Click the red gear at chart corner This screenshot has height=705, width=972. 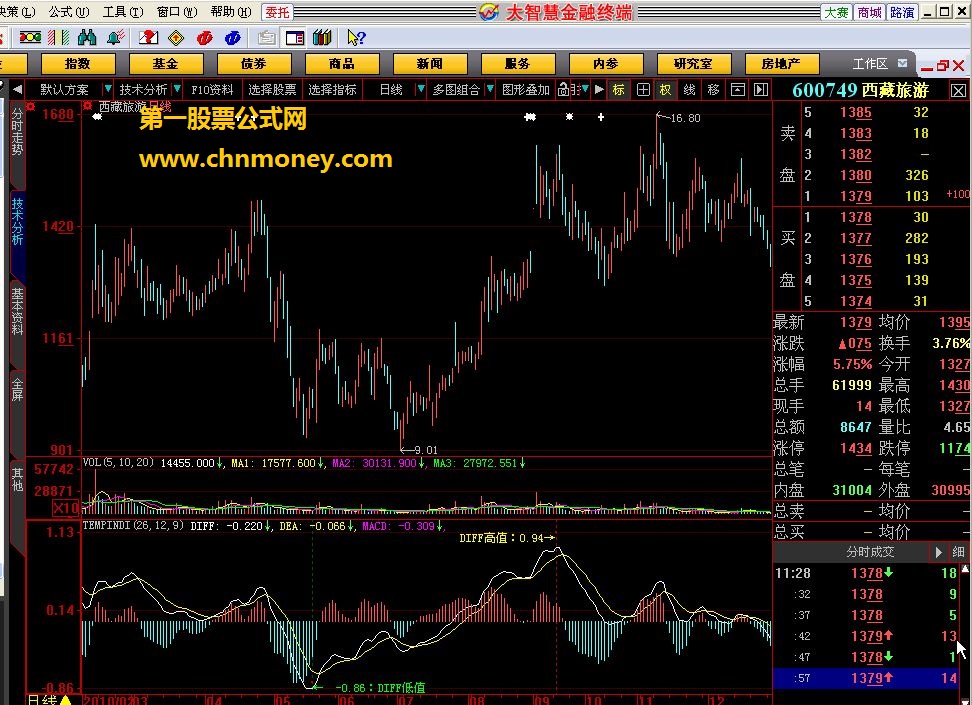(31, 107)
